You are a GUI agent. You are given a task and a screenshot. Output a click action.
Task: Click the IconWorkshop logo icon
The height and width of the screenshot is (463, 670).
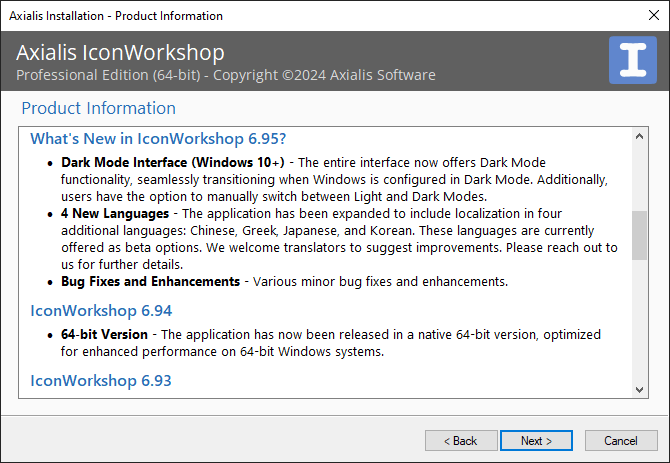click(633, 60)
